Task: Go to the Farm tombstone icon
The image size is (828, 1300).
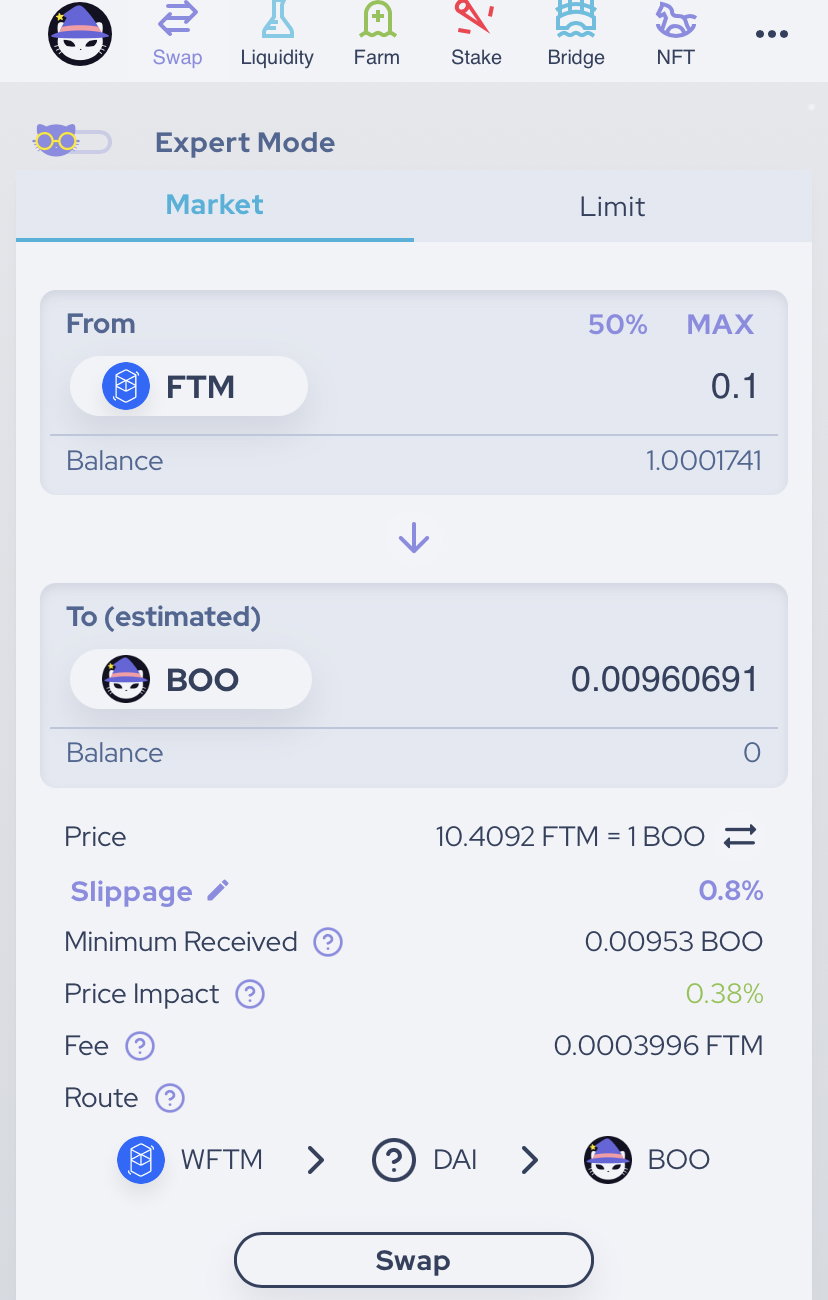Action: [x=377, y=20]
